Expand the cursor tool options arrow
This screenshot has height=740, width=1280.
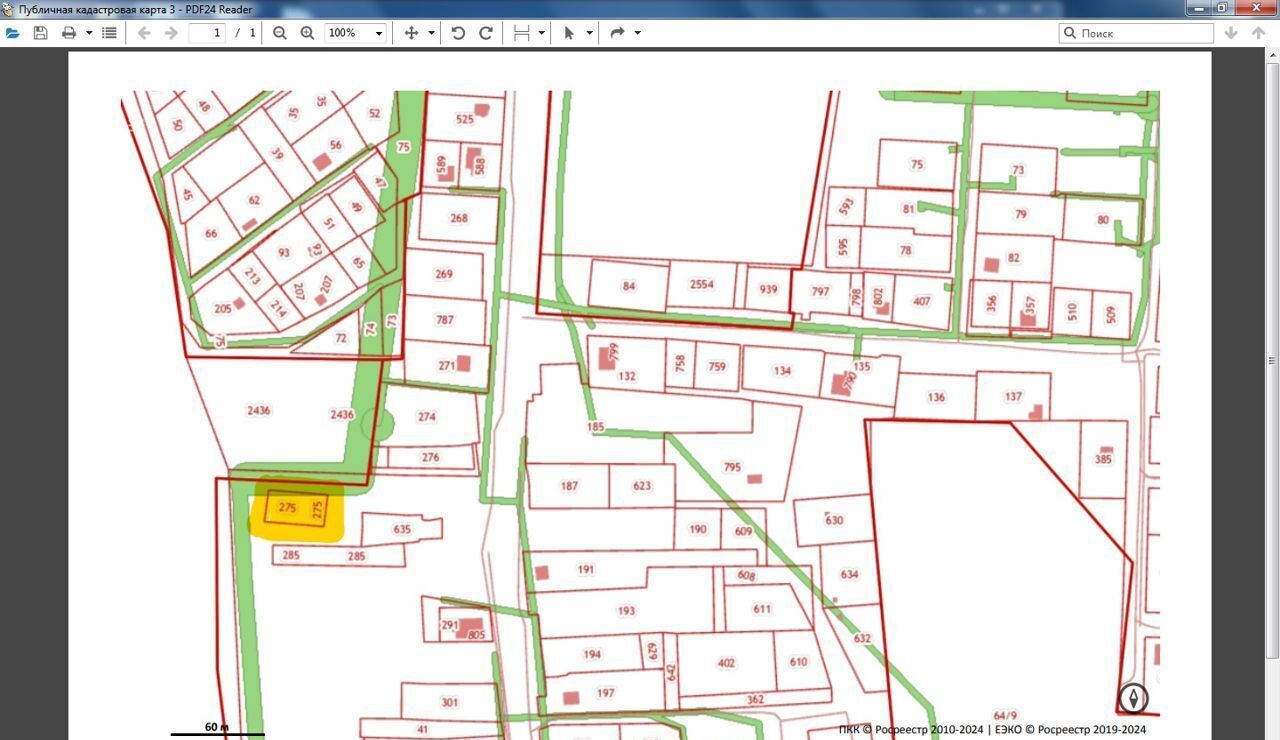pos(589,33)
